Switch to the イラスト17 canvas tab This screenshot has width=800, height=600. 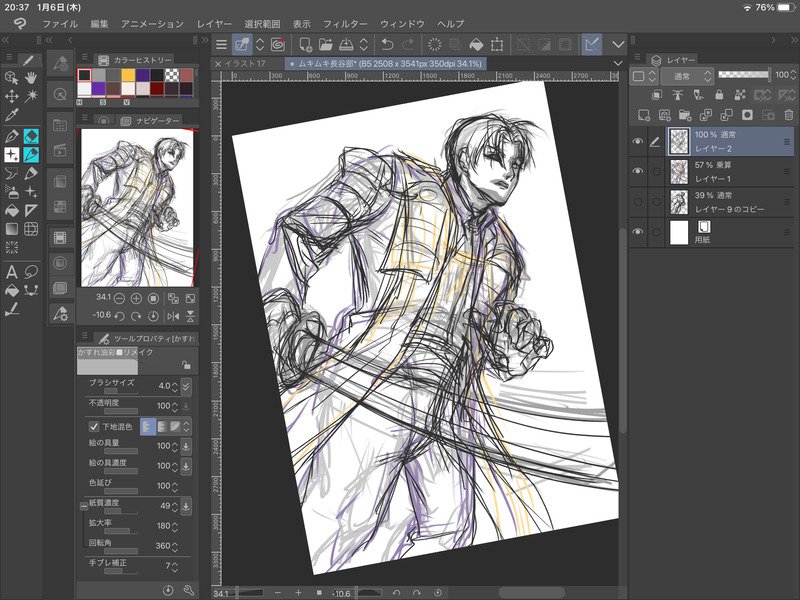(x=250, y=62)
